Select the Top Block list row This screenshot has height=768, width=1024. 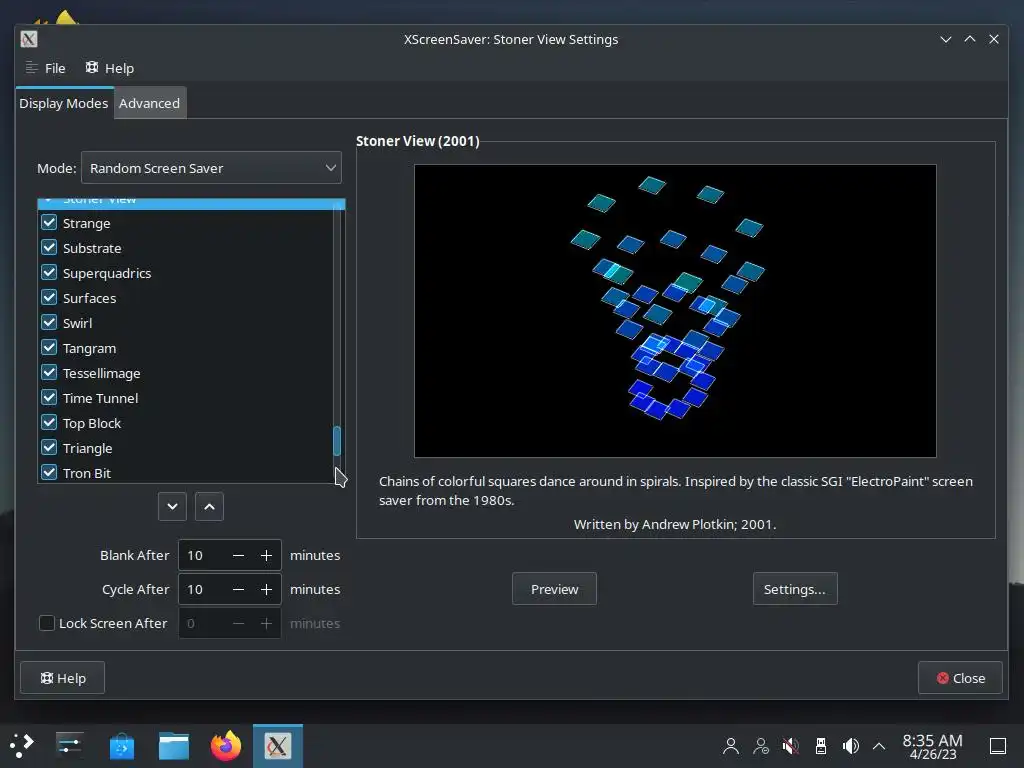click(x=185, y=423)
